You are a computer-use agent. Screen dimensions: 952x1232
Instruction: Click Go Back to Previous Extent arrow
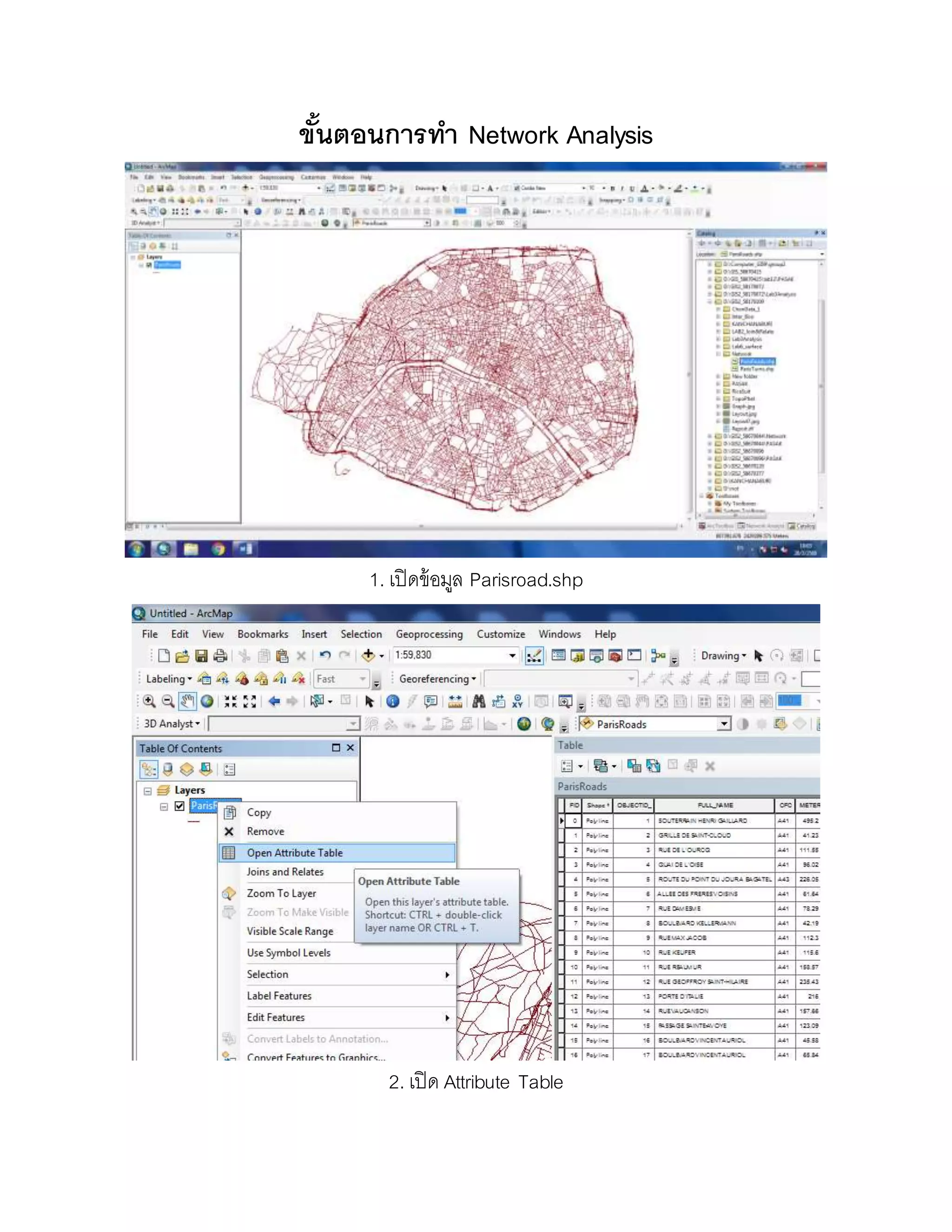click(274, 701)
